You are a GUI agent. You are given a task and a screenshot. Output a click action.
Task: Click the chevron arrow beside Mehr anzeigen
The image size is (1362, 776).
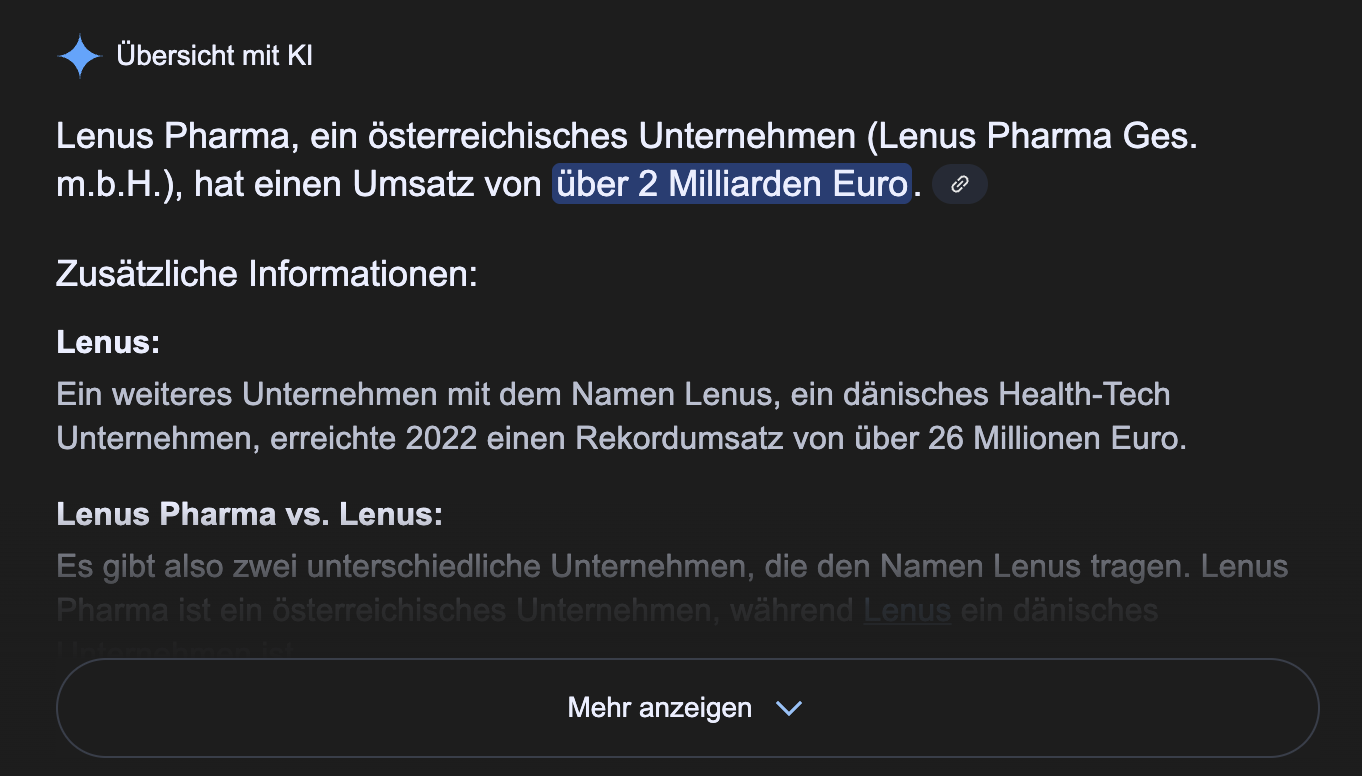coord(790,709)
